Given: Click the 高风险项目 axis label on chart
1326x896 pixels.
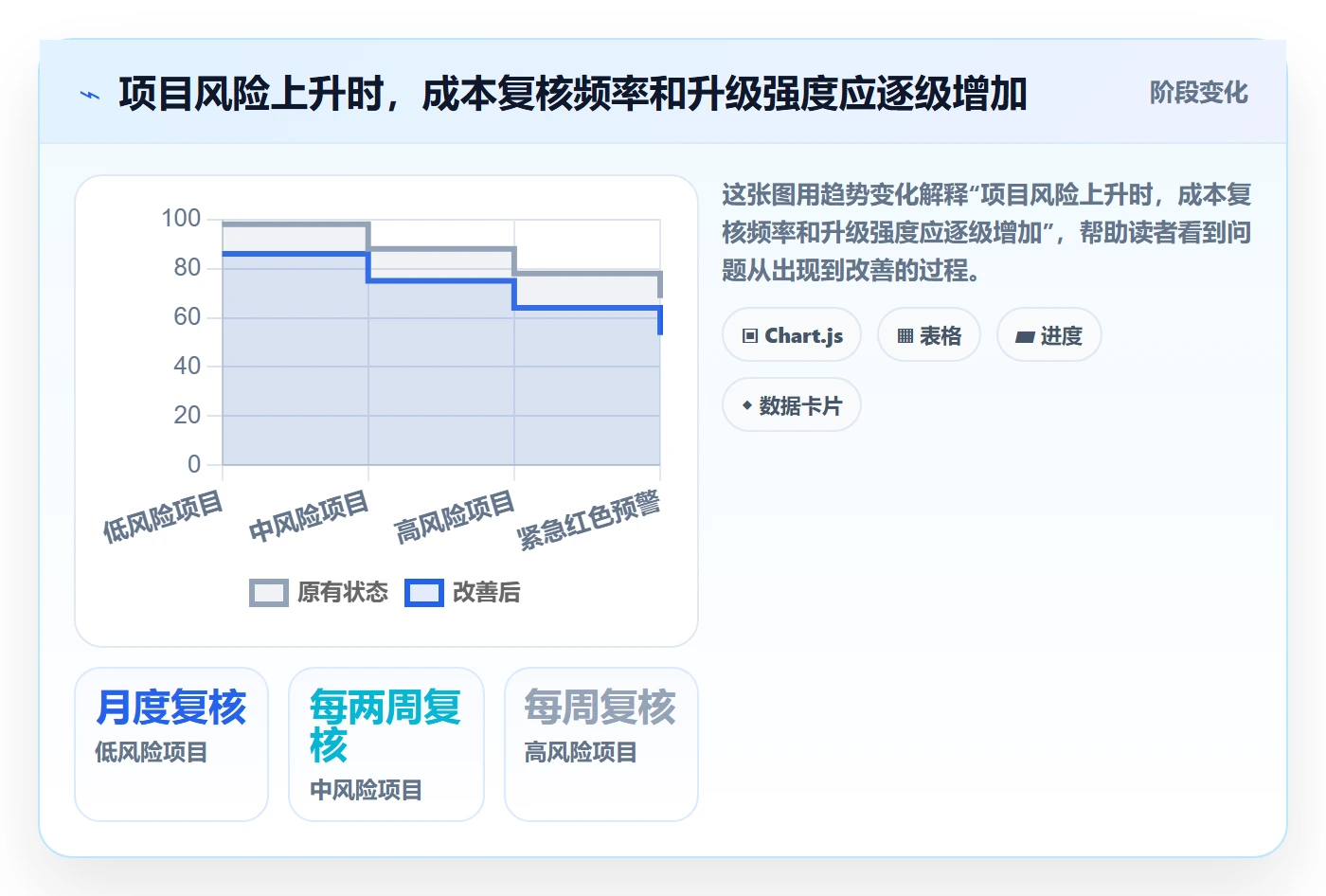Looking at the screenshot, I should click(x=455, y=516).
